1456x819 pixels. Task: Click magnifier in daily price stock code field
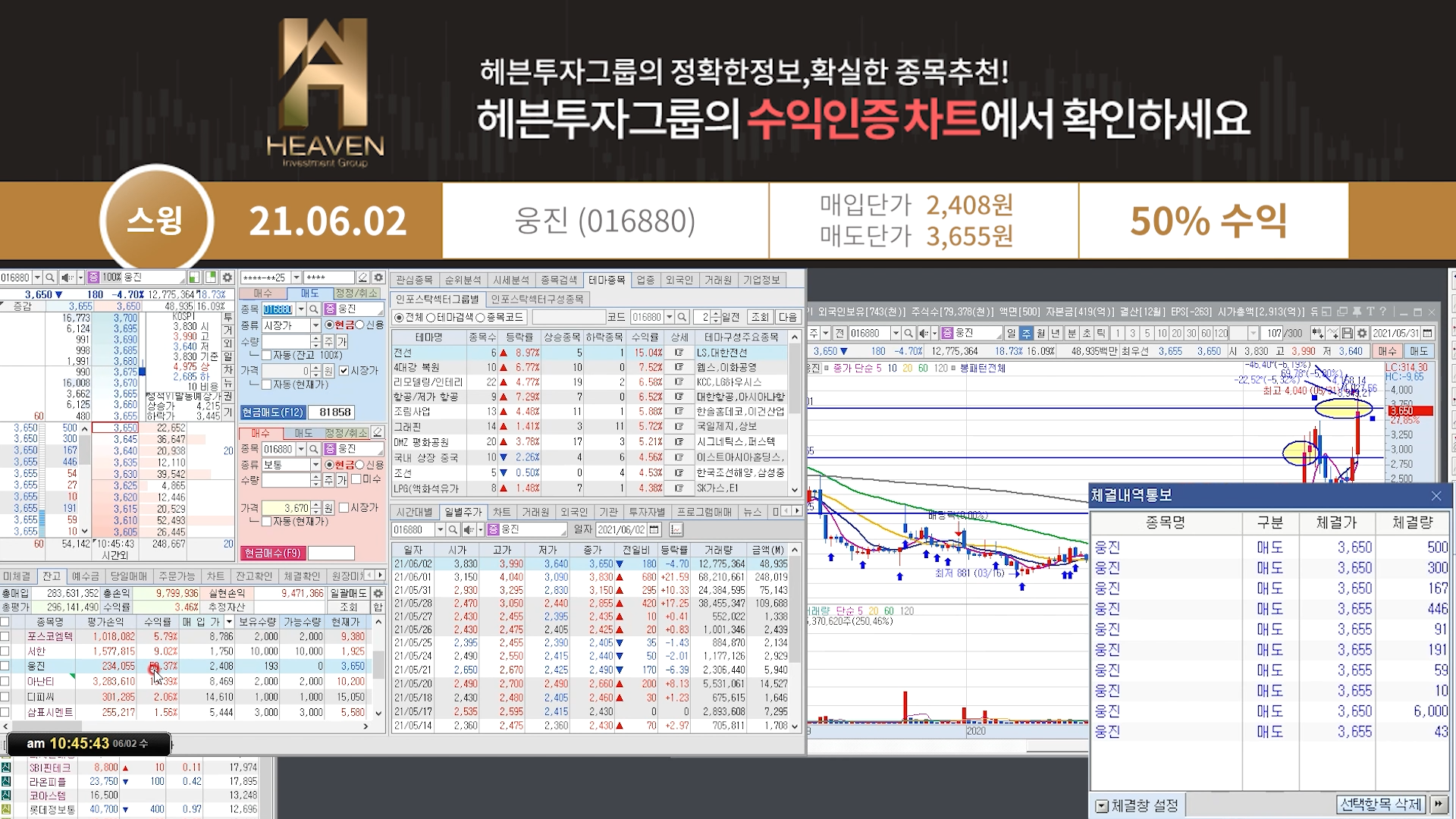[453, 529]
